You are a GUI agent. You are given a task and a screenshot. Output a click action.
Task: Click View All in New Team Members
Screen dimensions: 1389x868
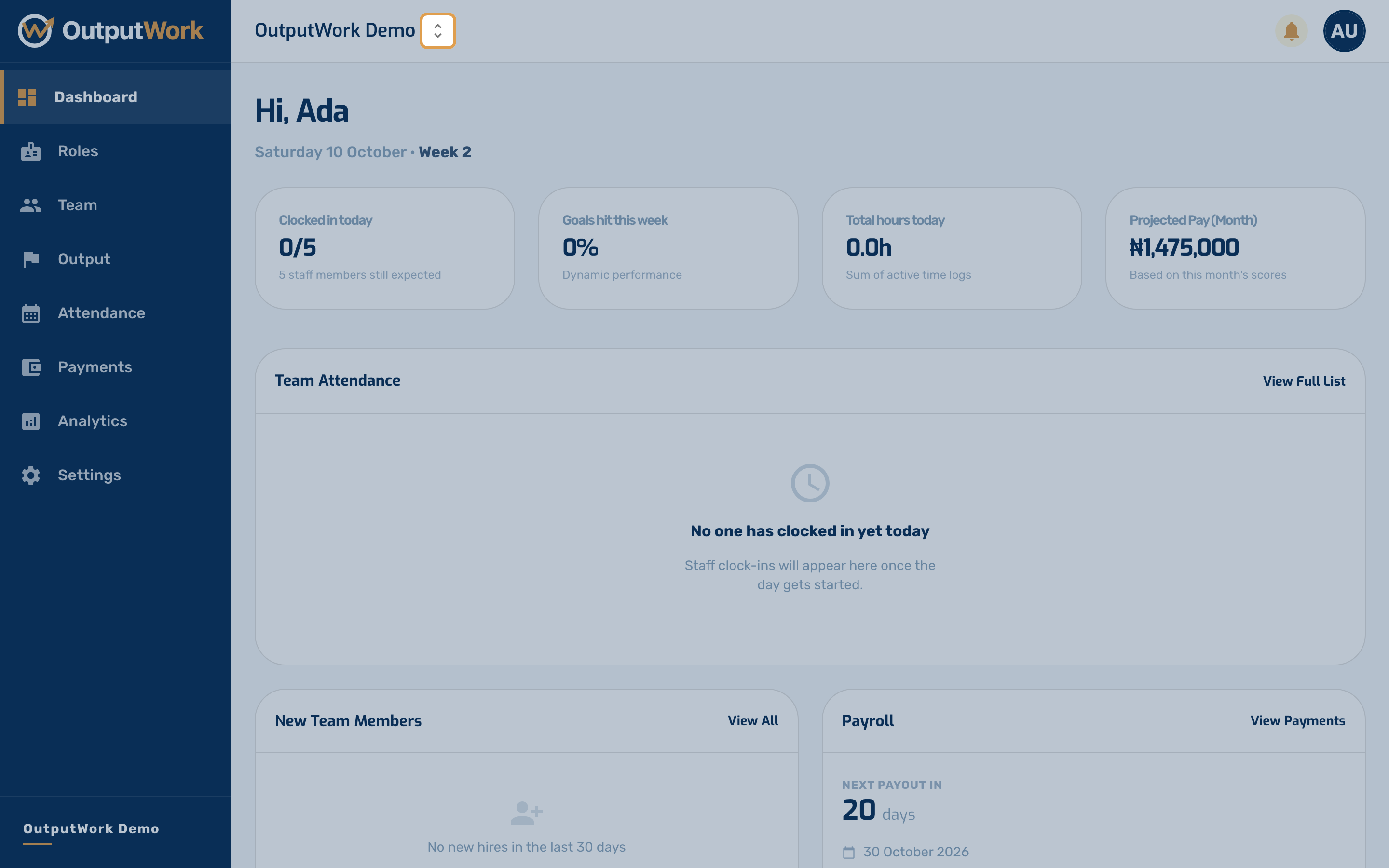coord(753,721)
